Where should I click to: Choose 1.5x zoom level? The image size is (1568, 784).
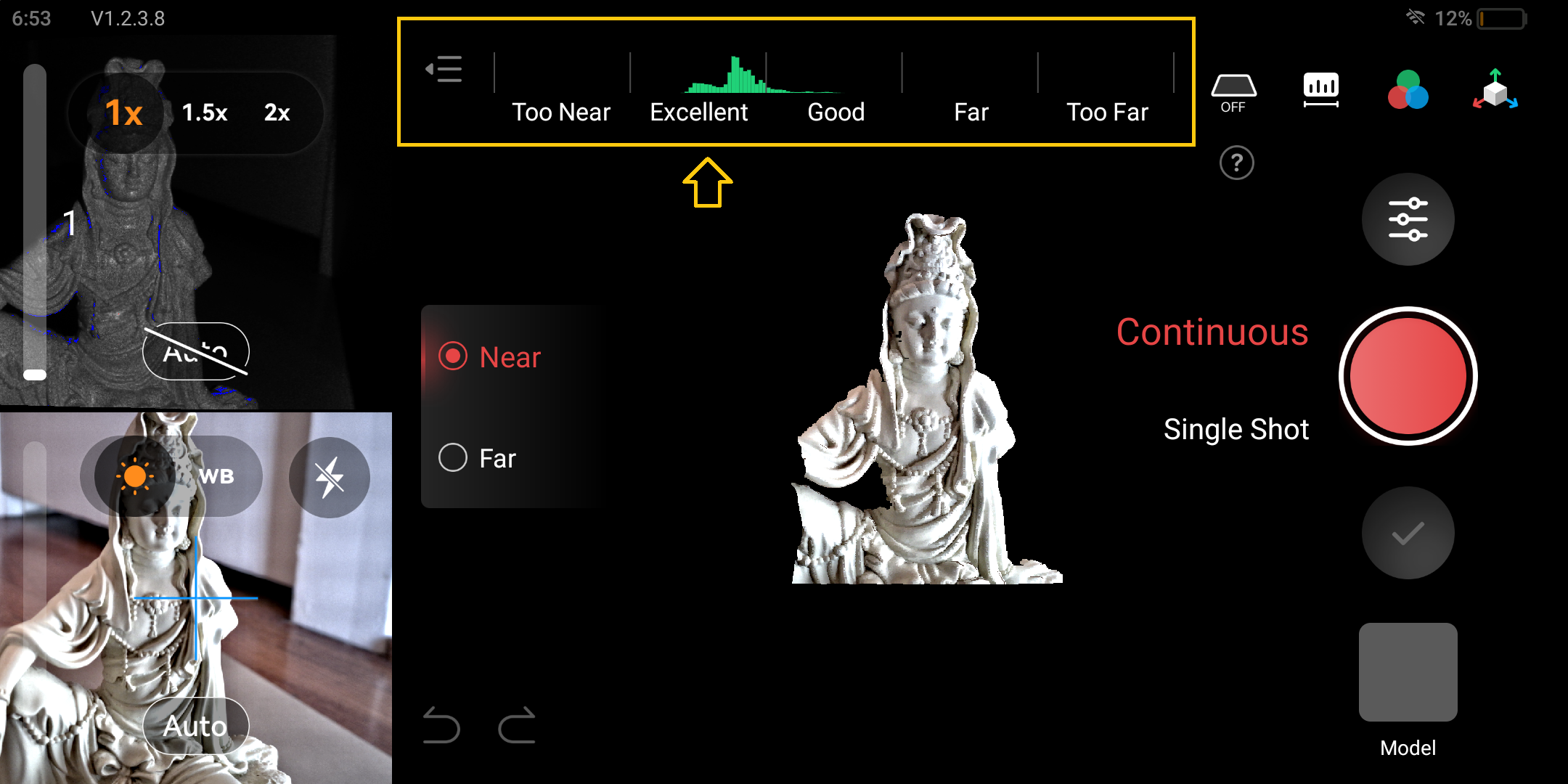[205, 113]
